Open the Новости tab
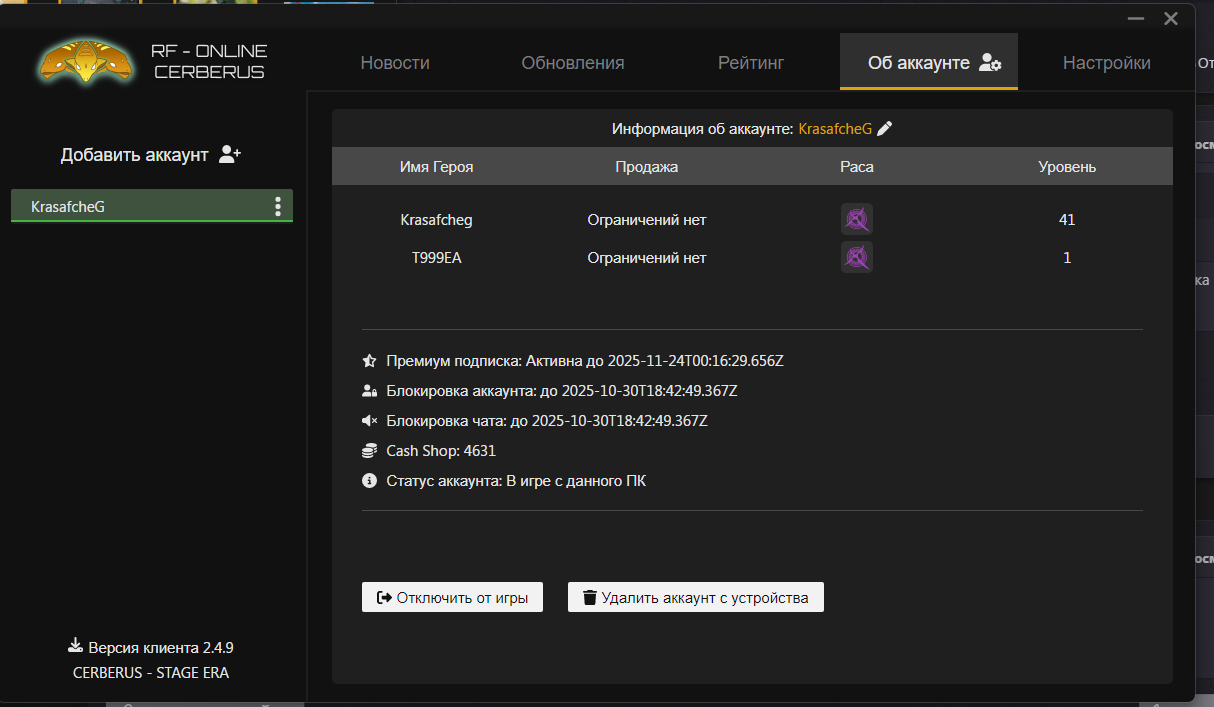 395,63
